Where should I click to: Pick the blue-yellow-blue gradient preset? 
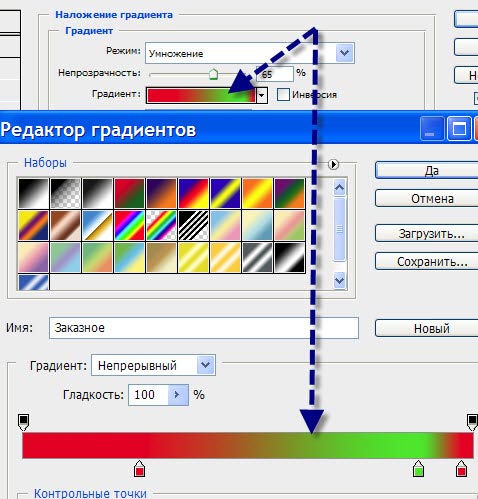tap(226, 193)
